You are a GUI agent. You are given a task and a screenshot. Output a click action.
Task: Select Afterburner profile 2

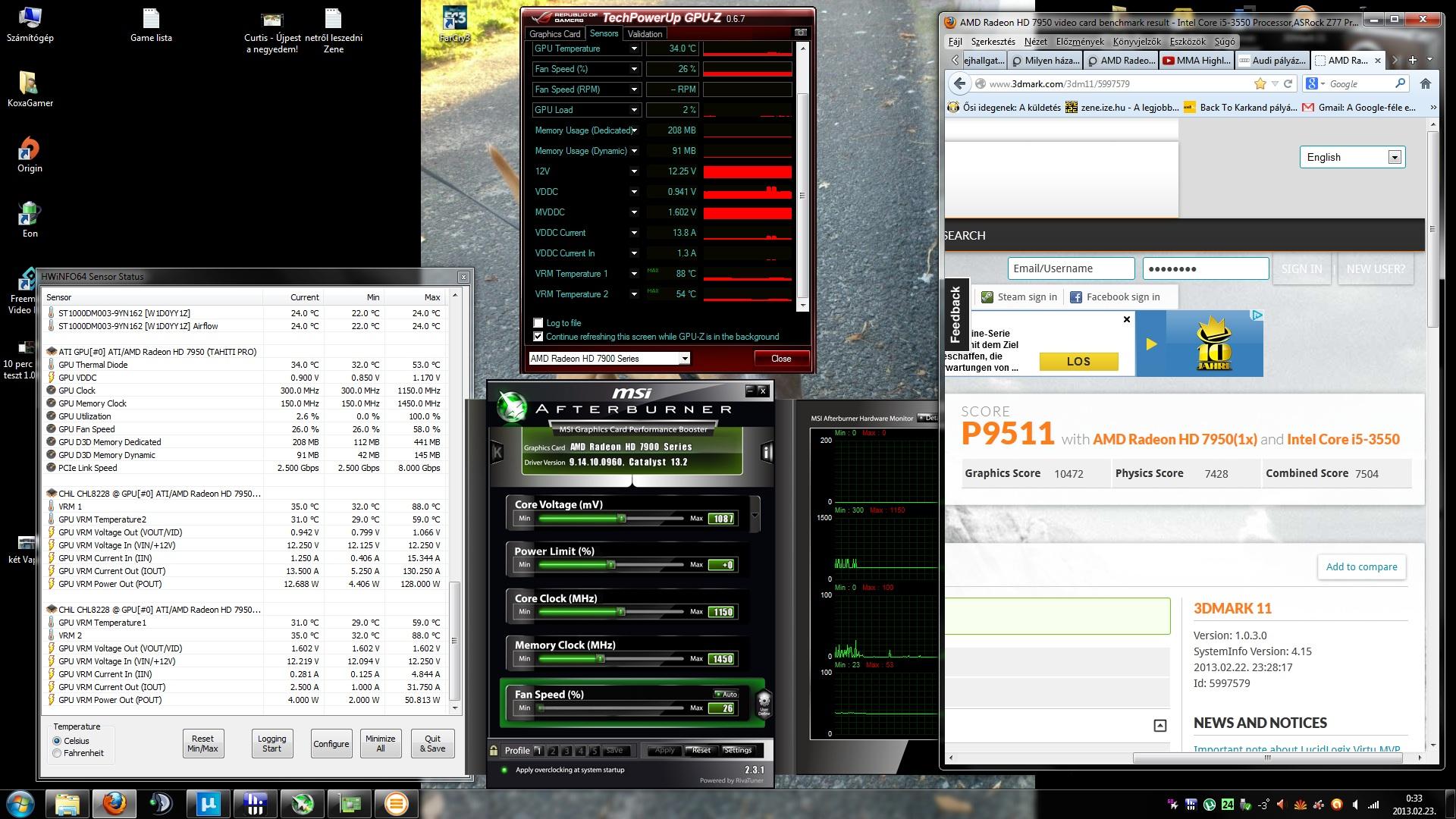point(552,751)
